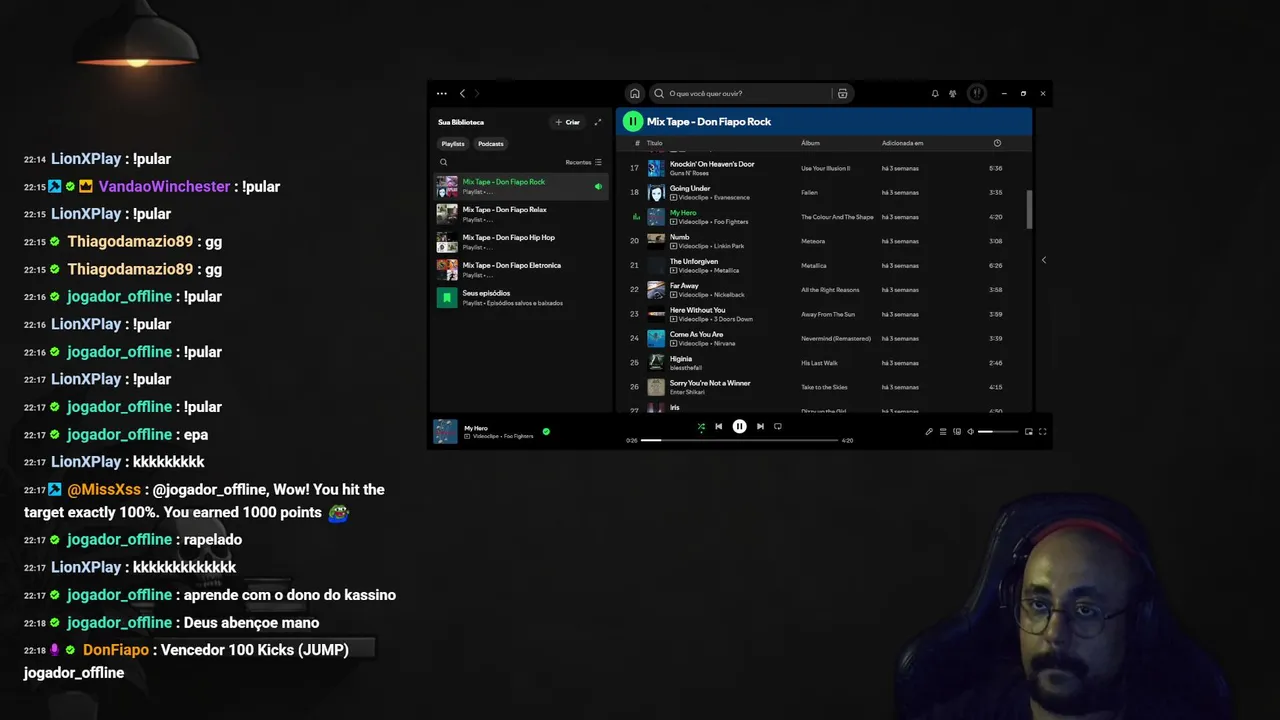The width and height of the screenshot is (1280, 720).
Task: Open the profile avatar menu
Action: [977, 93]
